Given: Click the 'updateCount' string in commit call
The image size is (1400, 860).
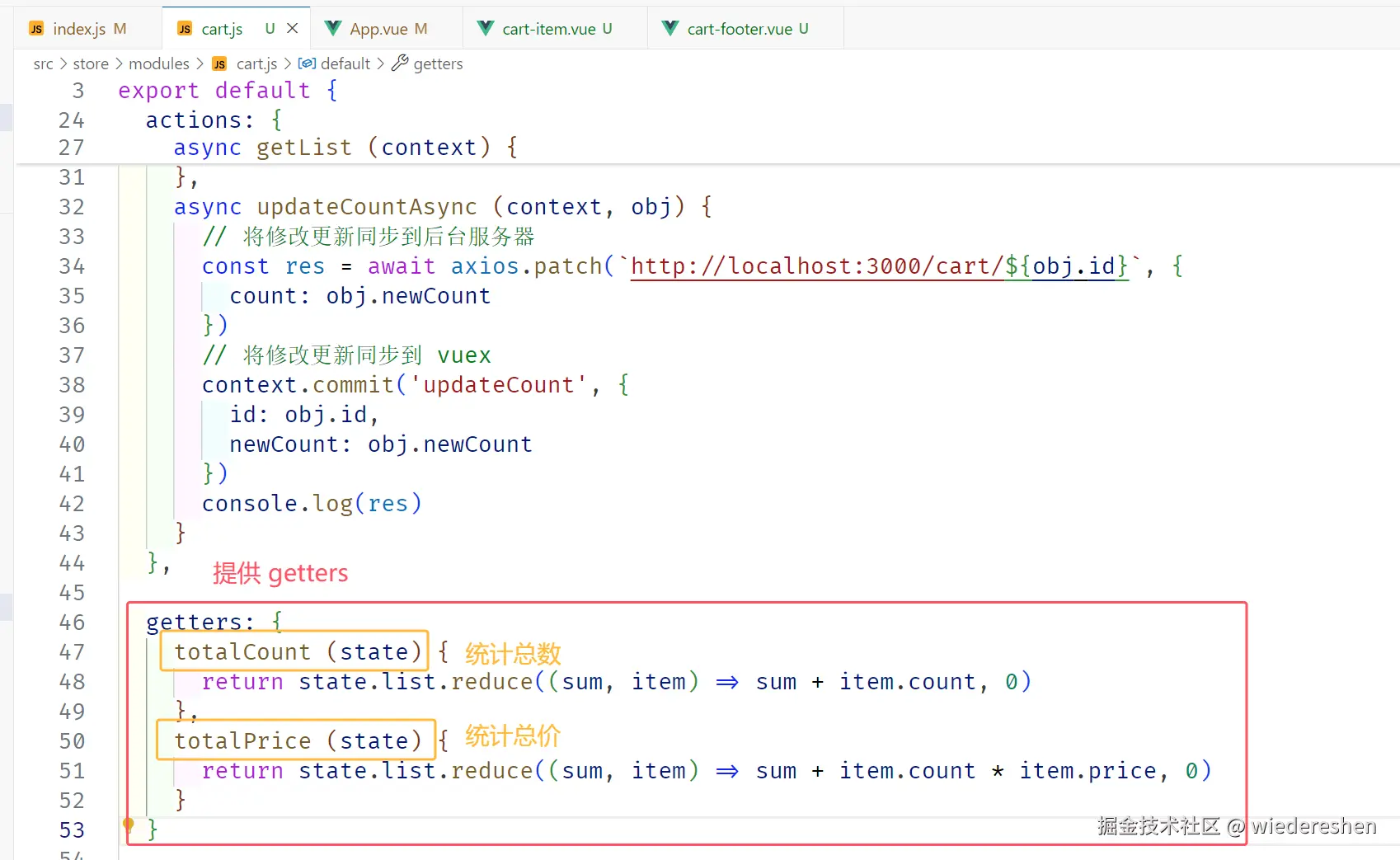Looking at the screenshot, I should click(499, 385).
